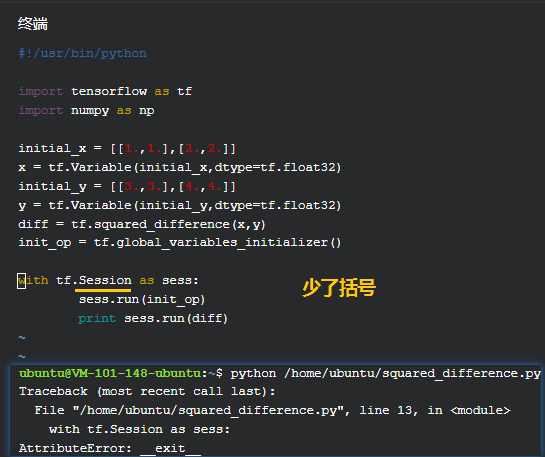Click the x = tf.Variable line
The image size is (545, 457).
180,168
